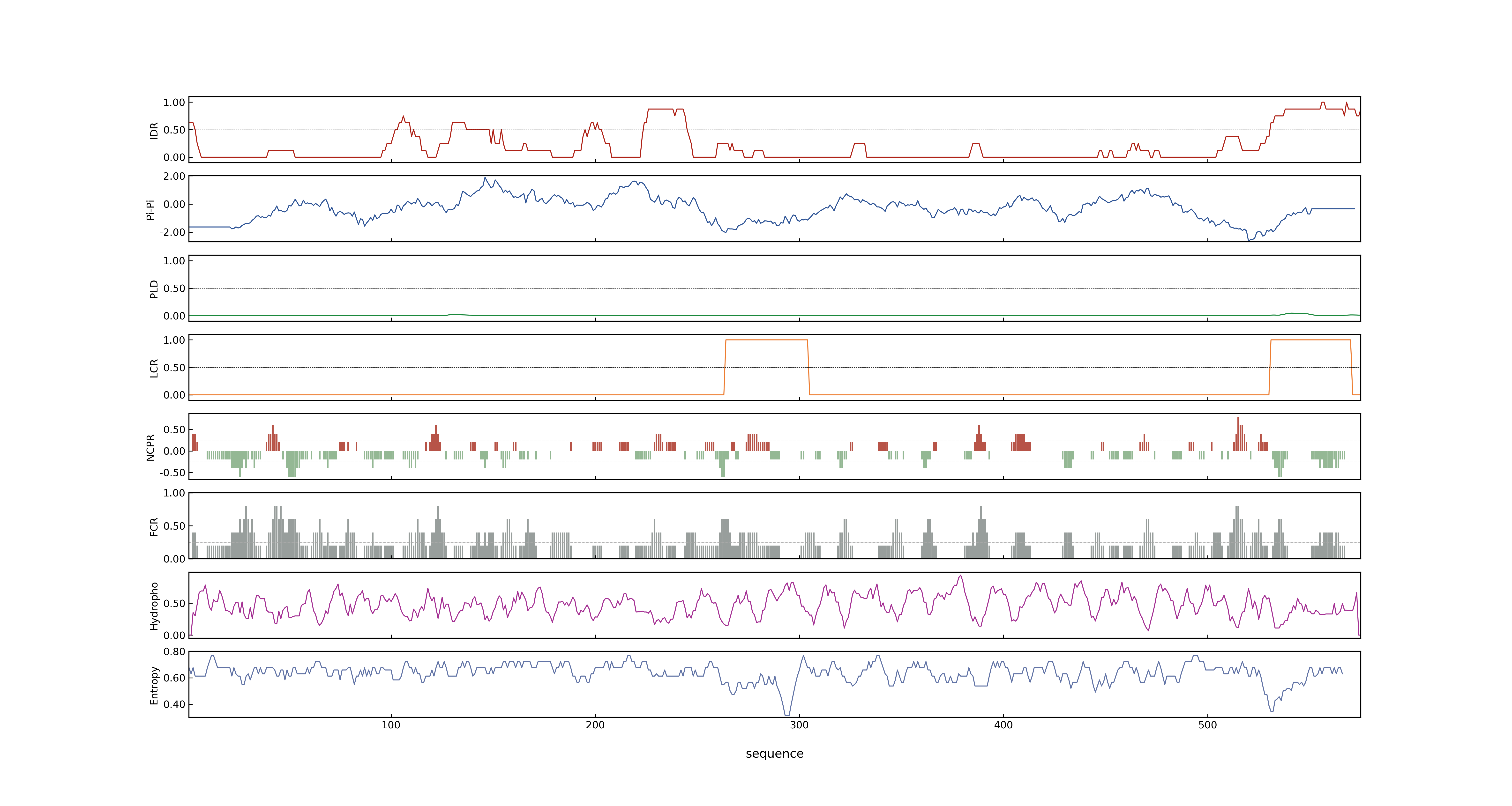Click the 0.60 tick on Entropy axis
The height and width of the screenshot is (806, 1512).
point(174,678)
